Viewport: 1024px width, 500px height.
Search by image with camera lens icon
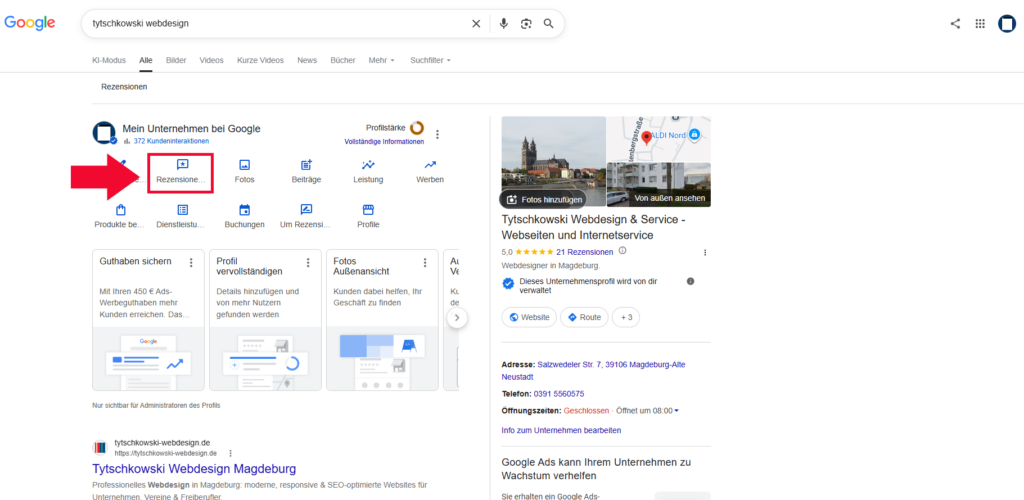coord(526,23)
